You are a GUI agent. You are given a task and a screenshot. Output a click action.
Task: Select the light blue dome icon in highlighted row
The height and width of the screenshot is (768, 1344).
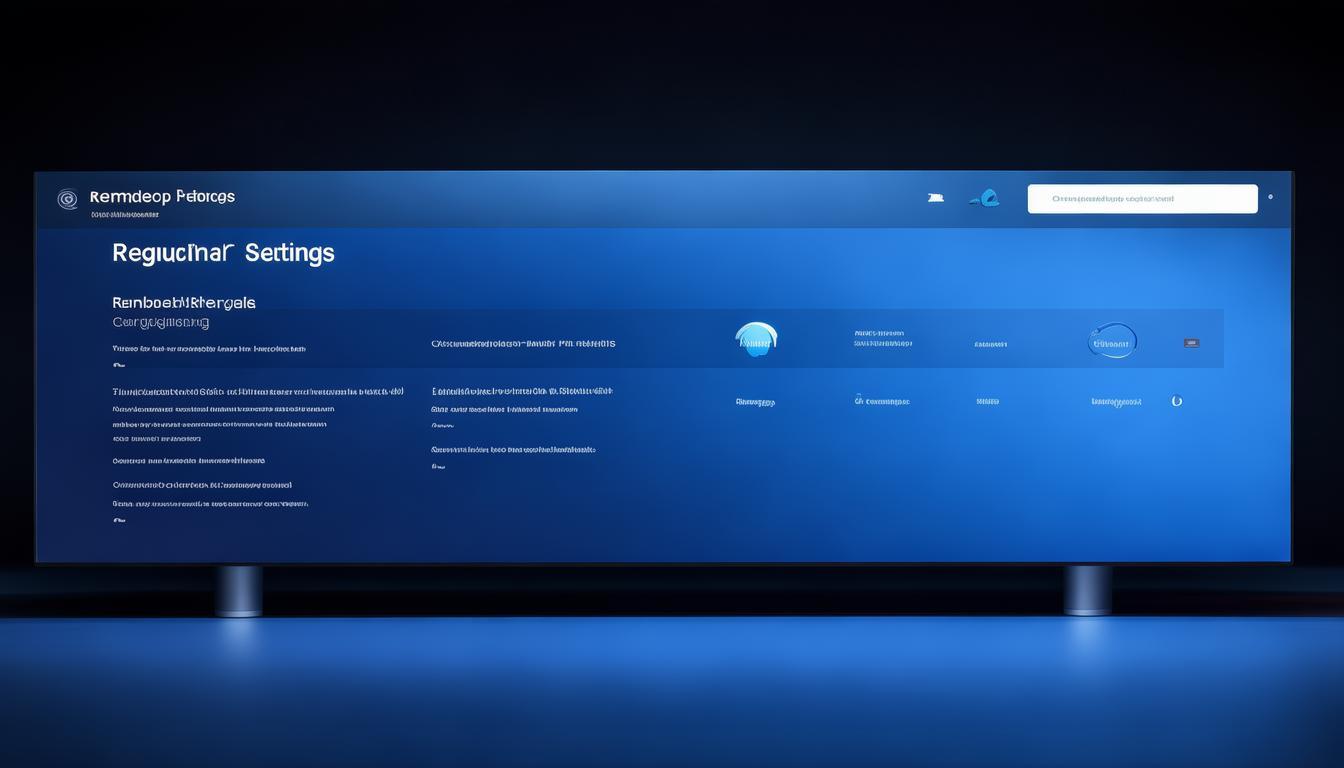click(x=756, y=340)
